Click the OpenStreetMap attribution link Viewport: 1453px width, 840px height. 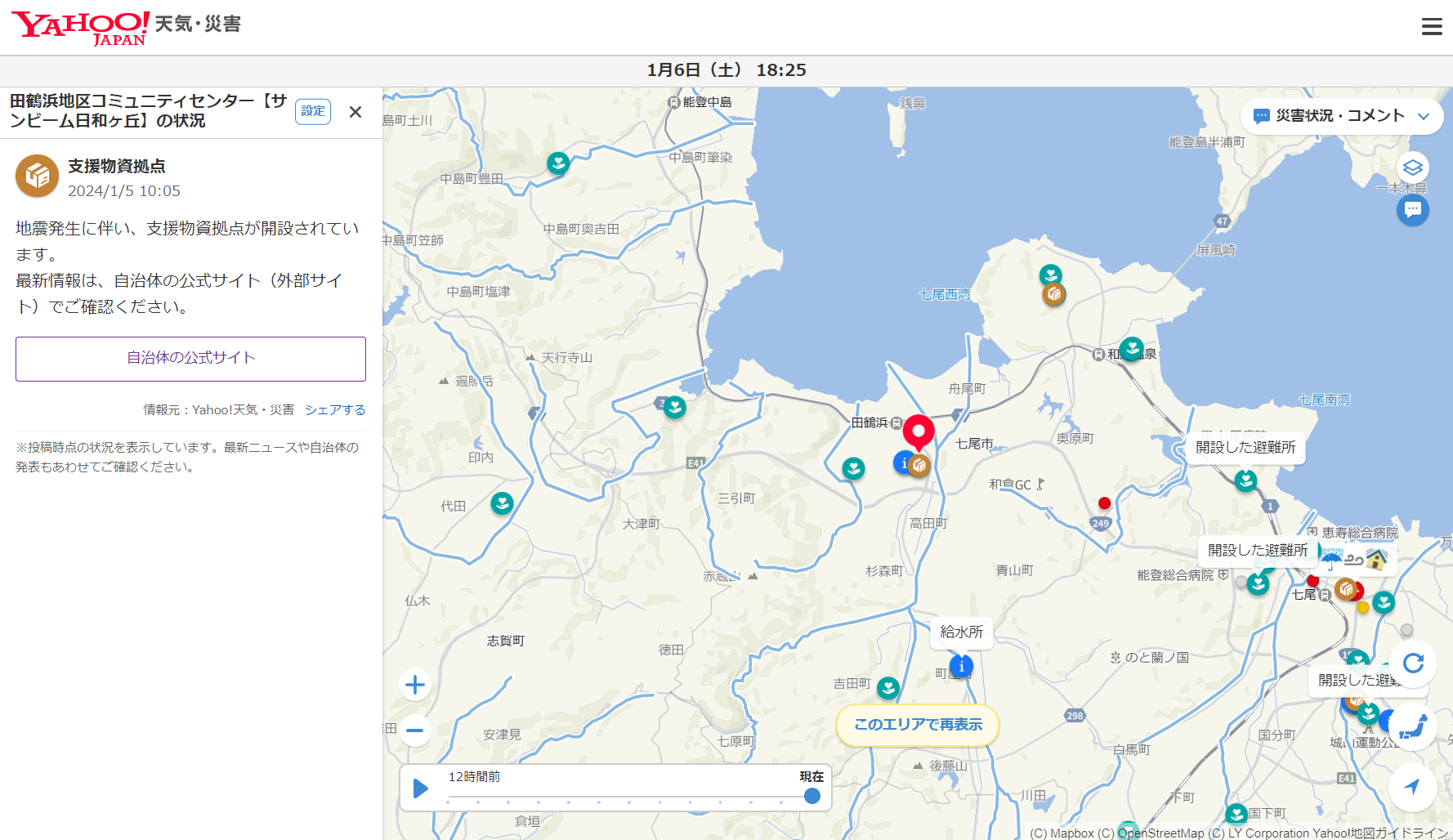tap(1160, 833)
